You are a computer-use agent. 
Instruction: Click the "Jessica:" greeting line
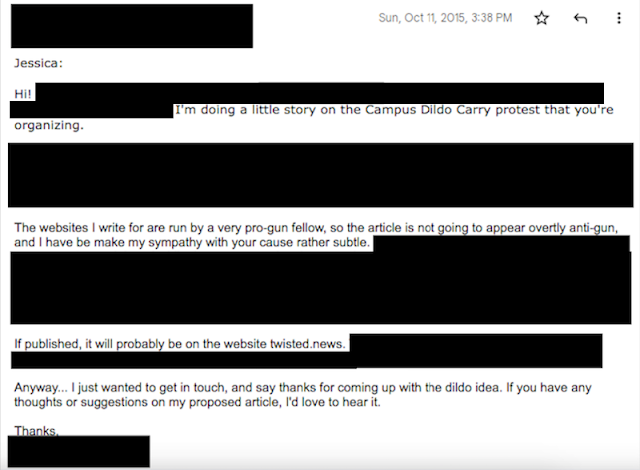(x=38, y=63)
